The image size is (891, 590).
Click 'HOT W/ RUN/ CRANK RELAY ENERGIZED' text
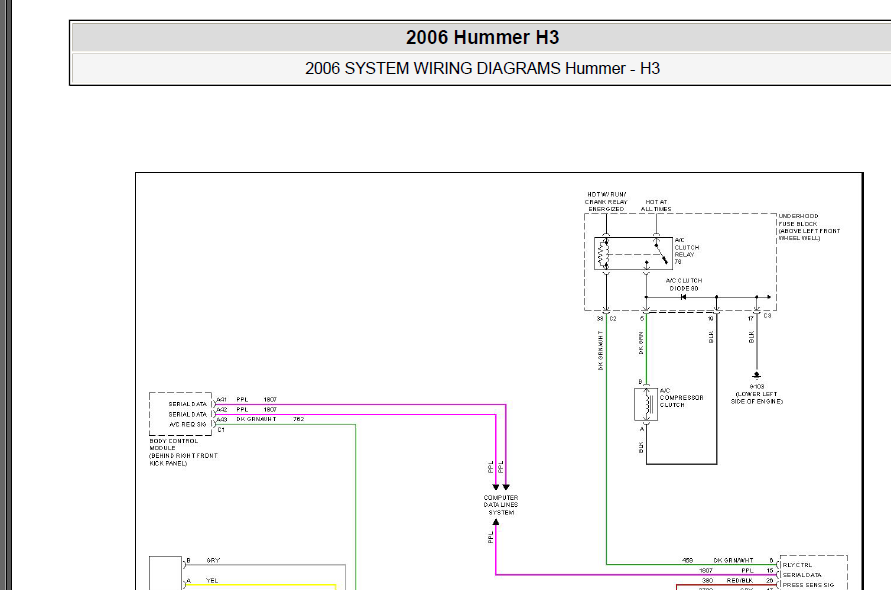(x=606, y=201)
